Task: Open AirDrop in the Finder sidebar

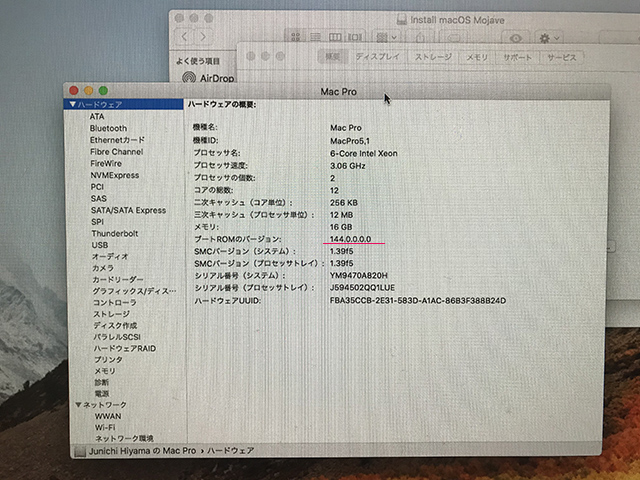Action: coord(208,78)
